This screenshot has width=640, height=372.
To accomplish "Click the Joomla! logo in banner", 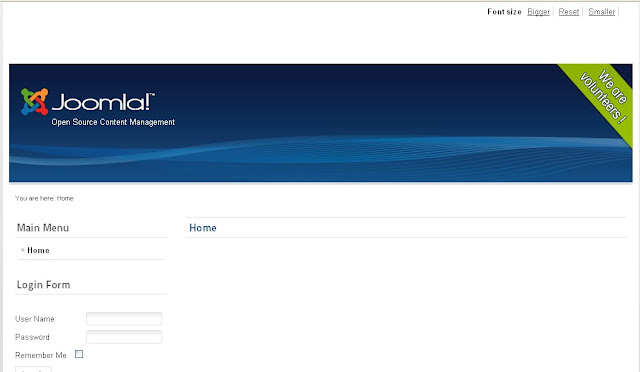I will tap(88, 102).
